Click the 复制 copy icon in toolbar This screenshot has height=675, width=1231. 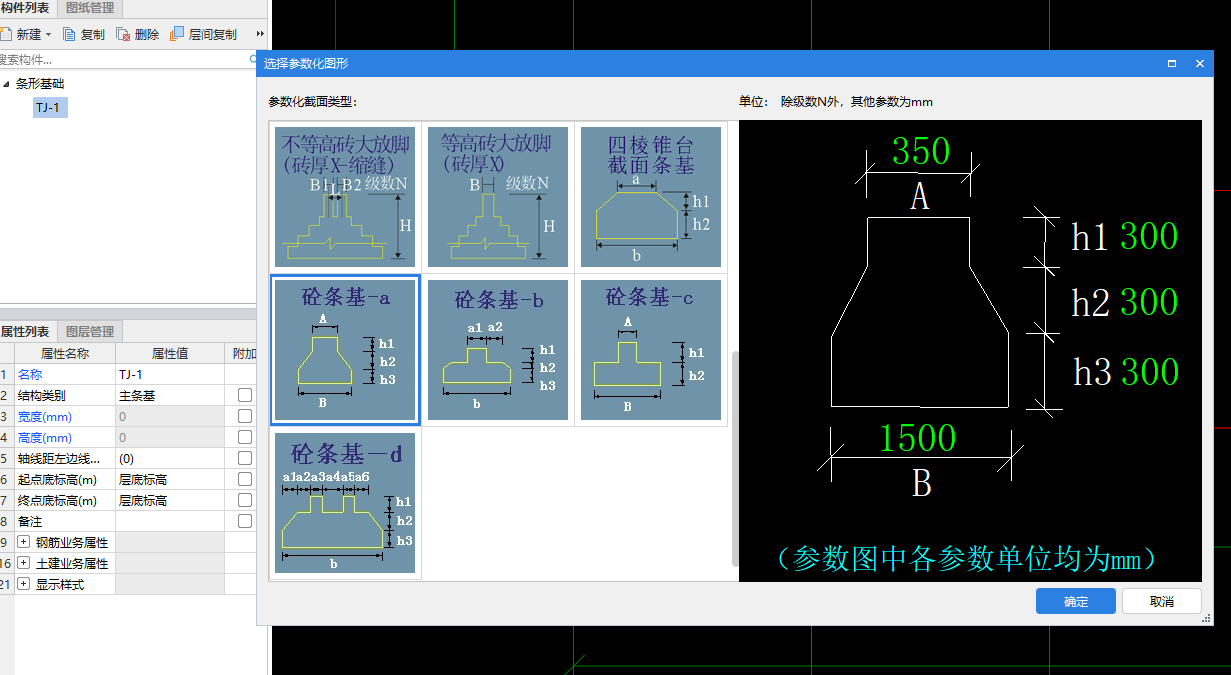pos(70,34)
